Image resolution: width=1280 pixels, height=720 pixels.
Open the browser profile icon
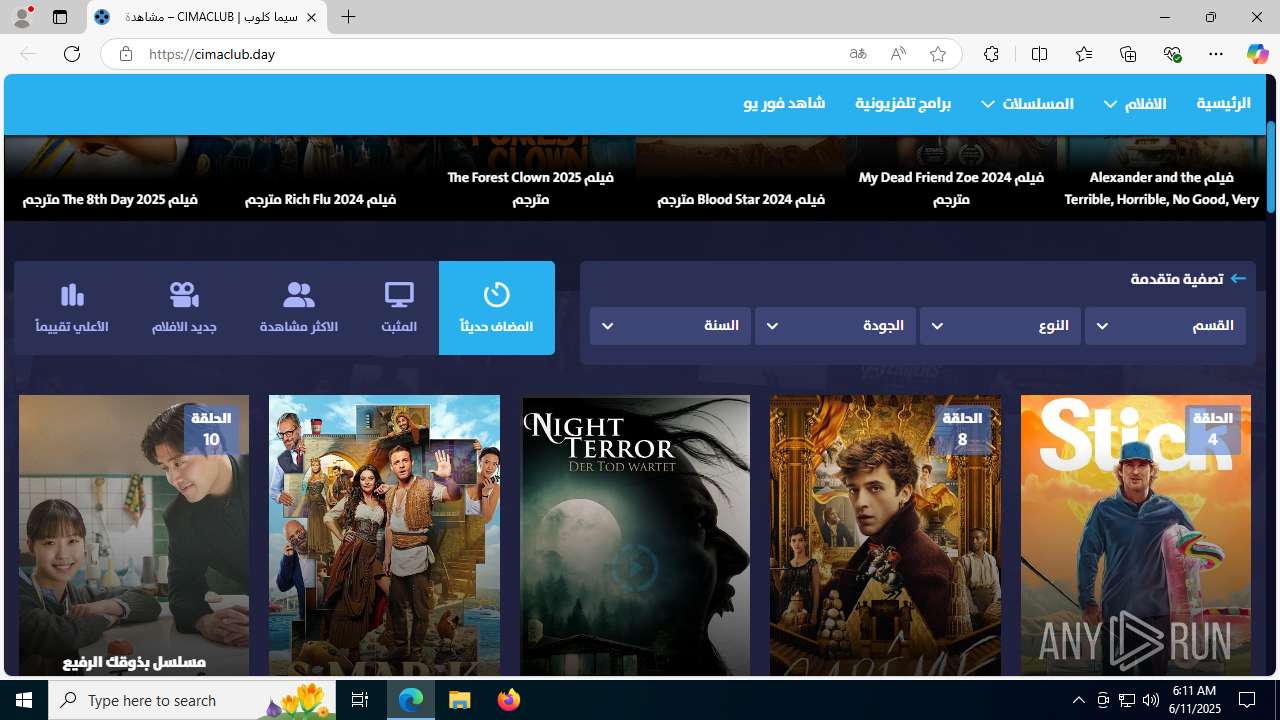pyautogui.click(x=22, y=17)
